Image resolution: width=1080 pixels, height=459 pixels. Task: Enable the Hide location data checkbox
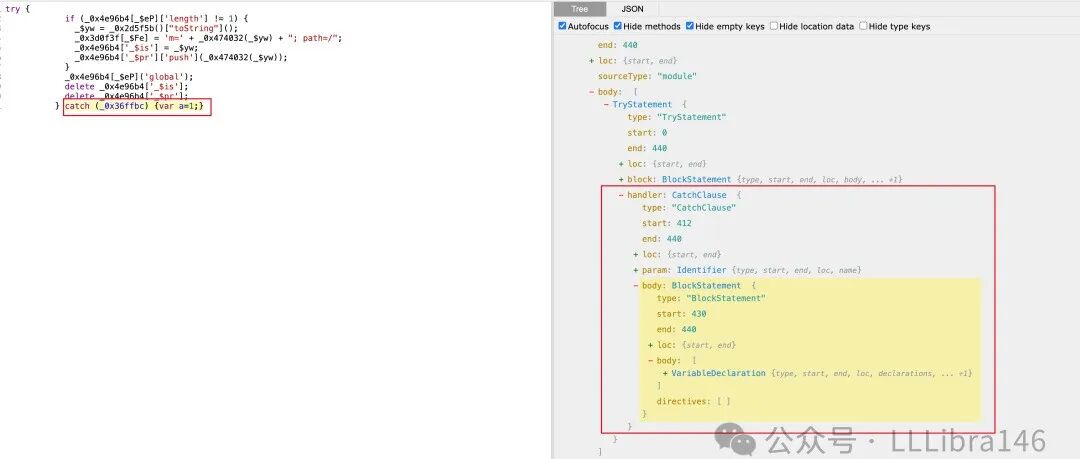tap(773, 26)
